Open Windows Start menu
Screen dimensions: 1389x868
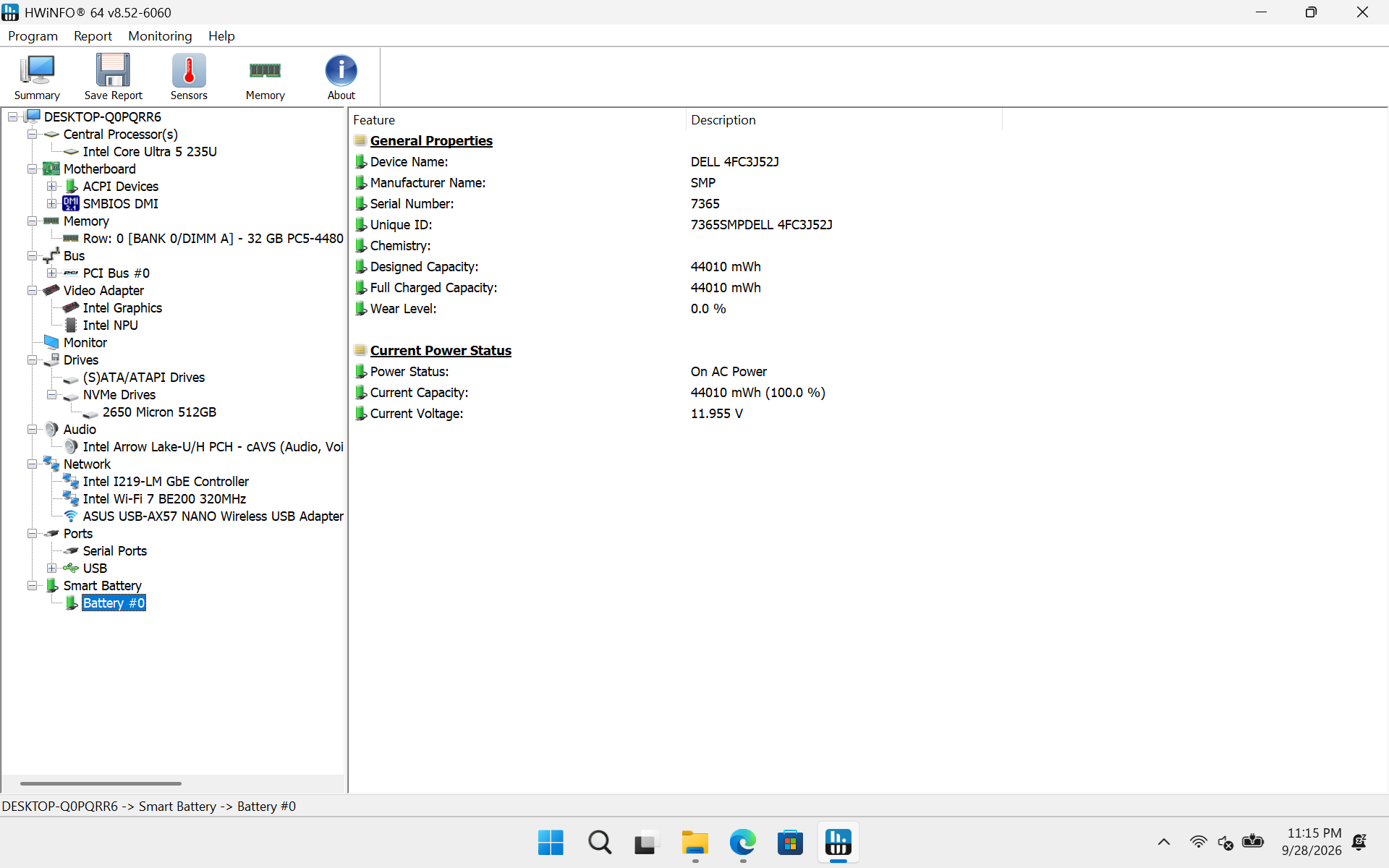551,843
